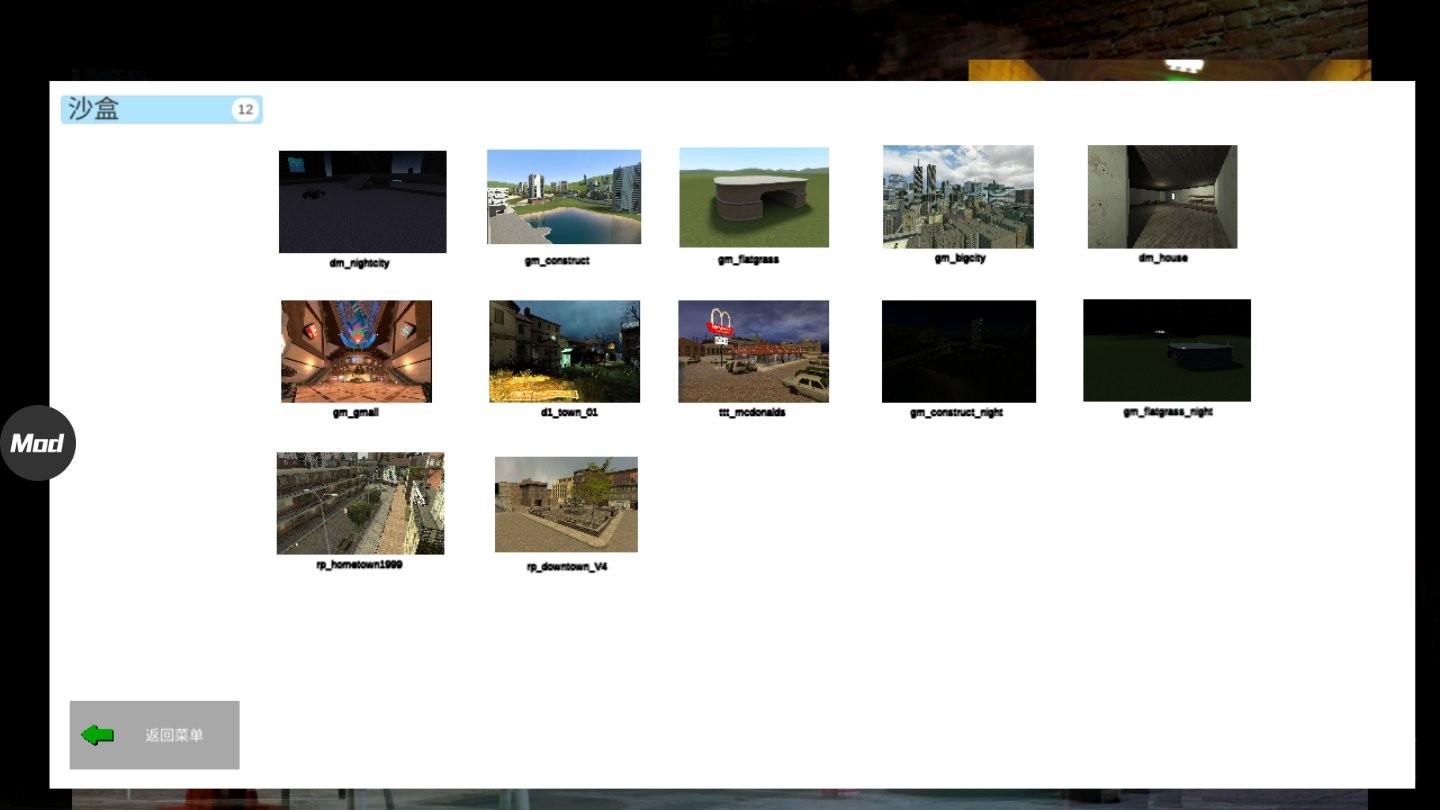Screen dimensions: 1440x810
Task: Select the dm_nightcity map thumbnail
Action: (362, 202)
